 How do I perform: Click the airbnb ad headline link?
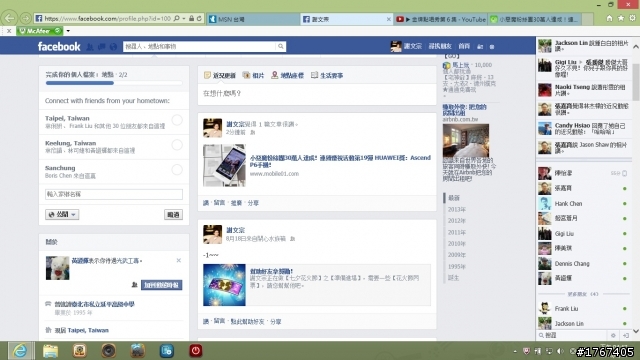pos(464,110)
